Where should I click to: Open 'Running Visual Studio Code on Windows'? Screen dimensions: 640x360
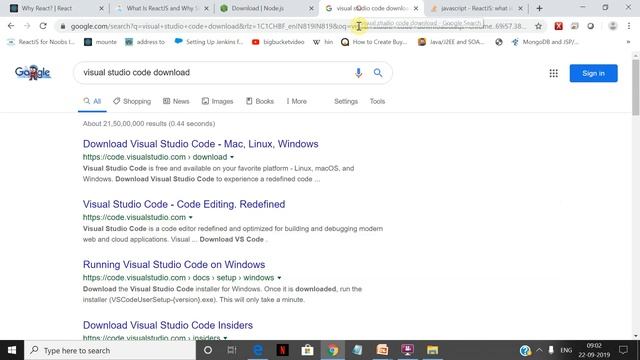[x=174, y=264]
